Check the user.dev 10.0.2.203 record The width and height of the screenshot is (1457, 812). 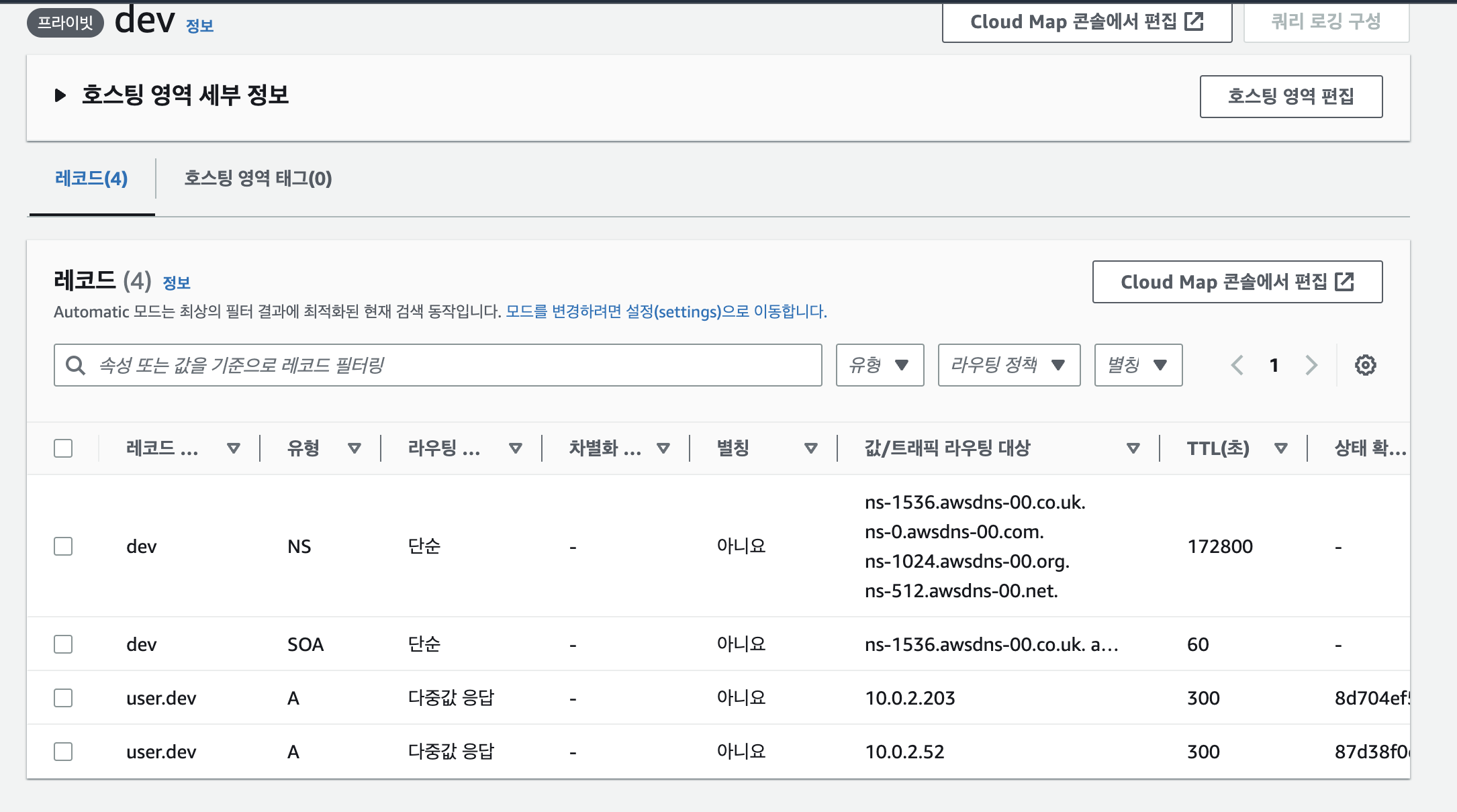63,698
